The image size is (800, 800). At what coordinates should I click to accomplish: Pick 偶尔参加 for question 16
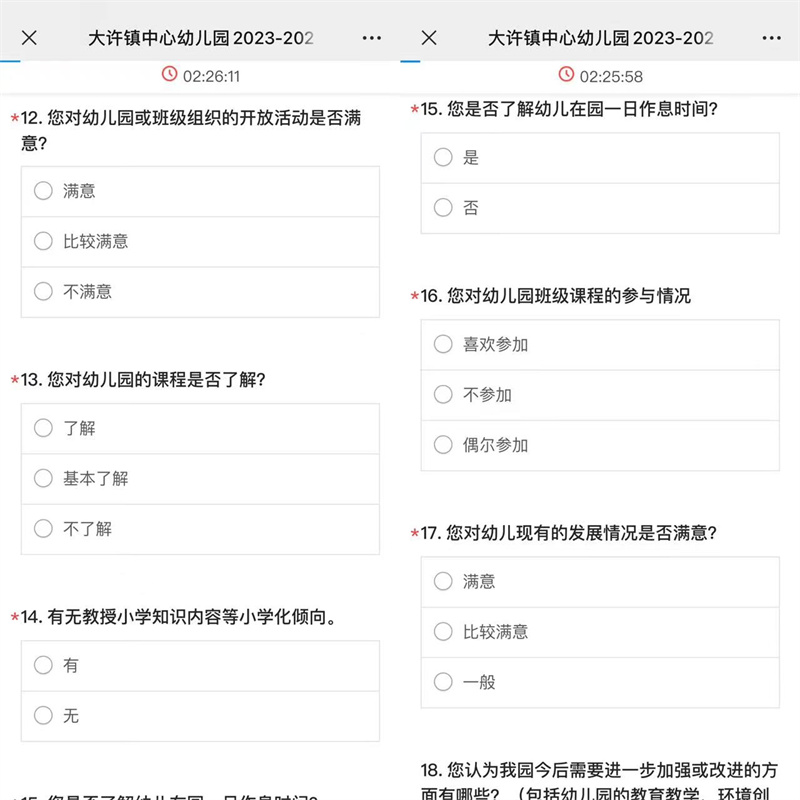tap(443, 445)
